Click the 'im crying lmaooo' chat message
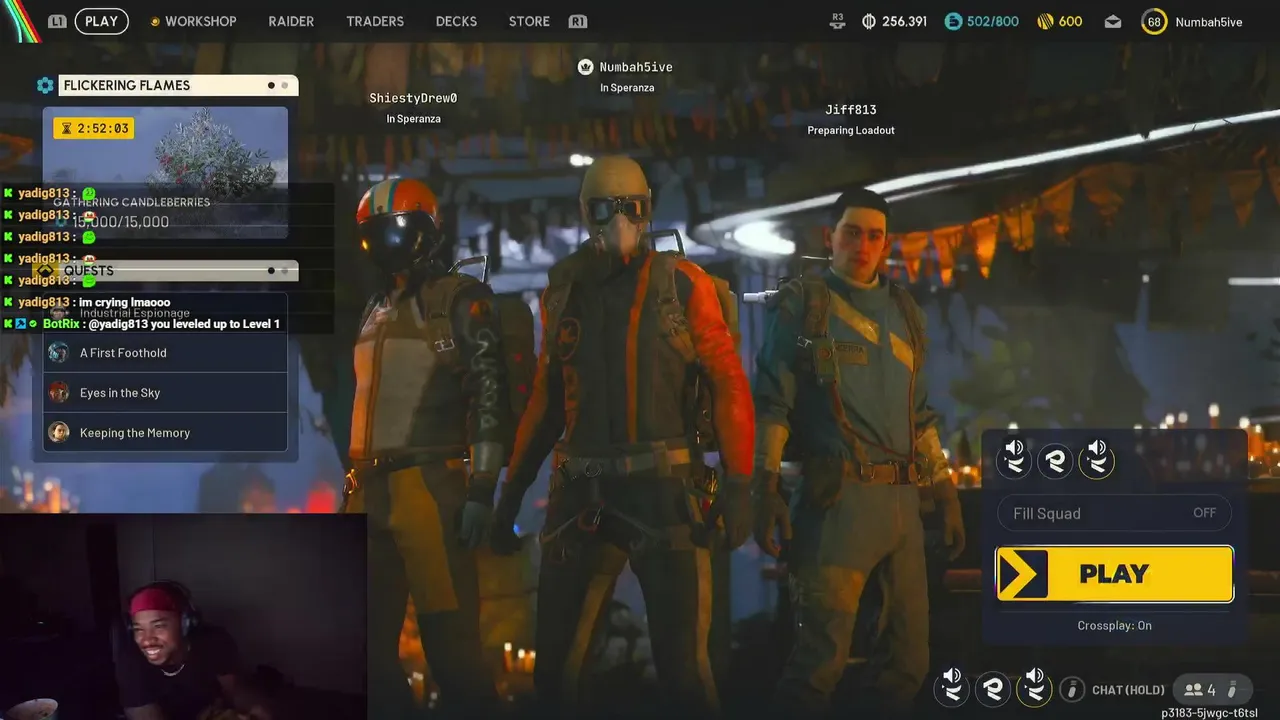 tap(125, 302)
